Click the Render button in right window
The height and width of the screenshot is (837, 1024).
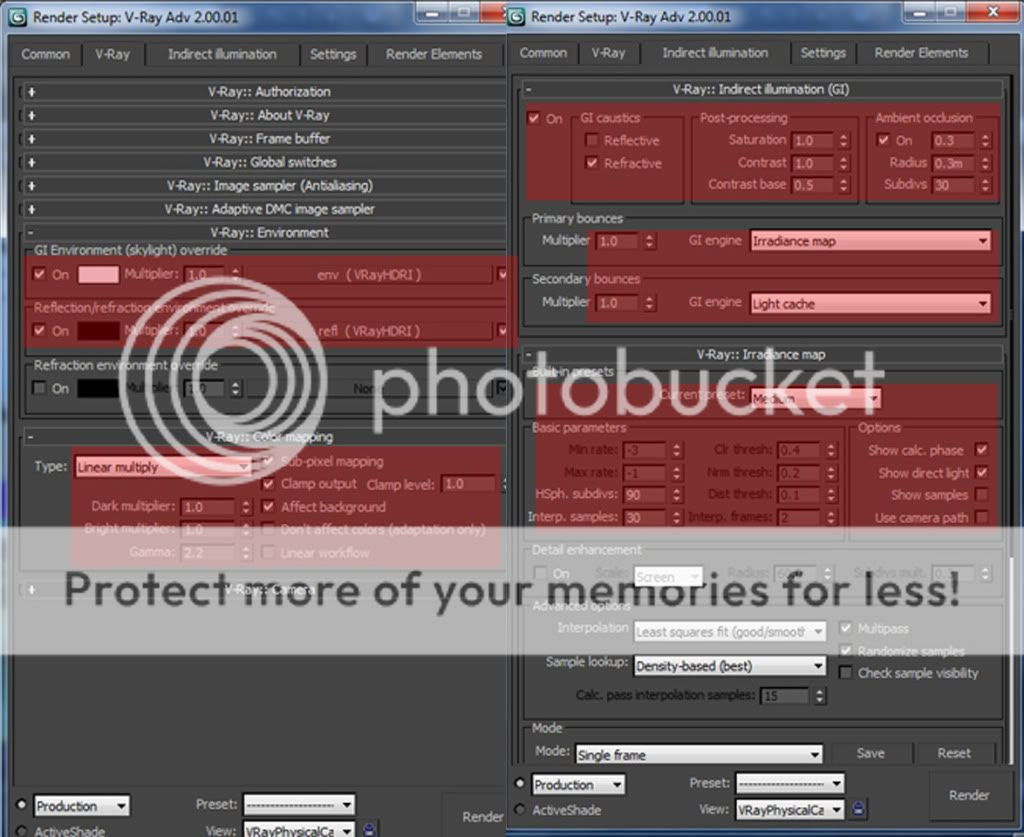click(x=969, y=795)
